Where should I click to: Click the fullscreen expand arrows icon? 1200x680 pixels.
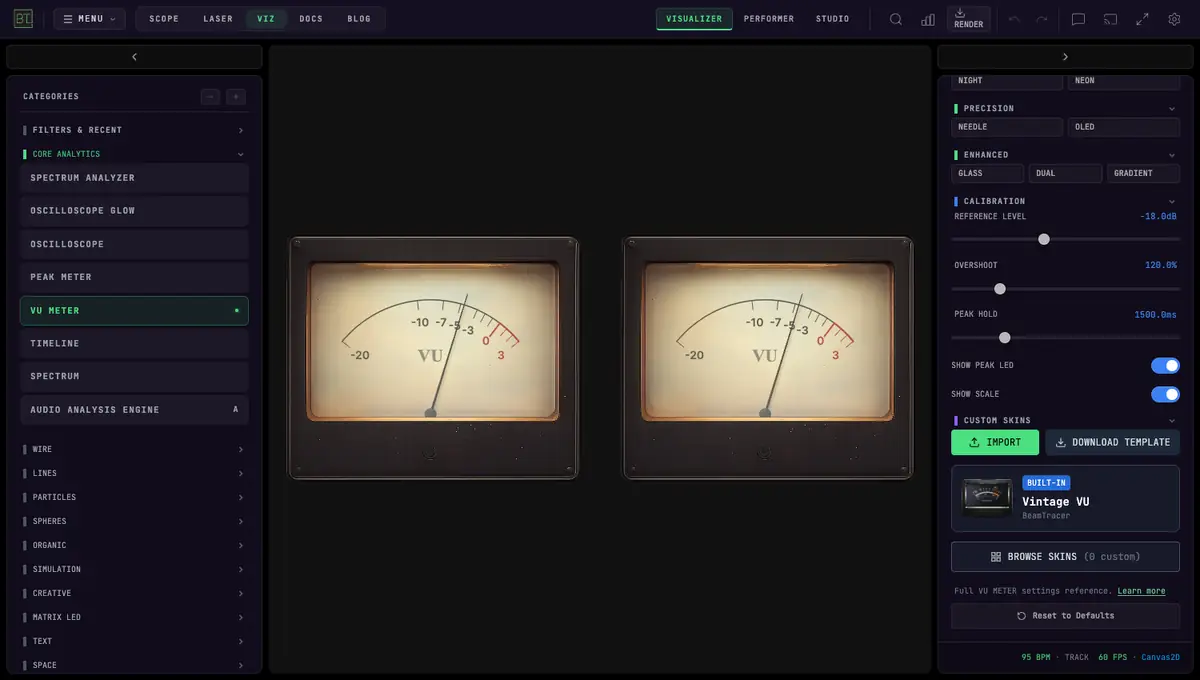pyautogui.click(x=1142, y=19)
